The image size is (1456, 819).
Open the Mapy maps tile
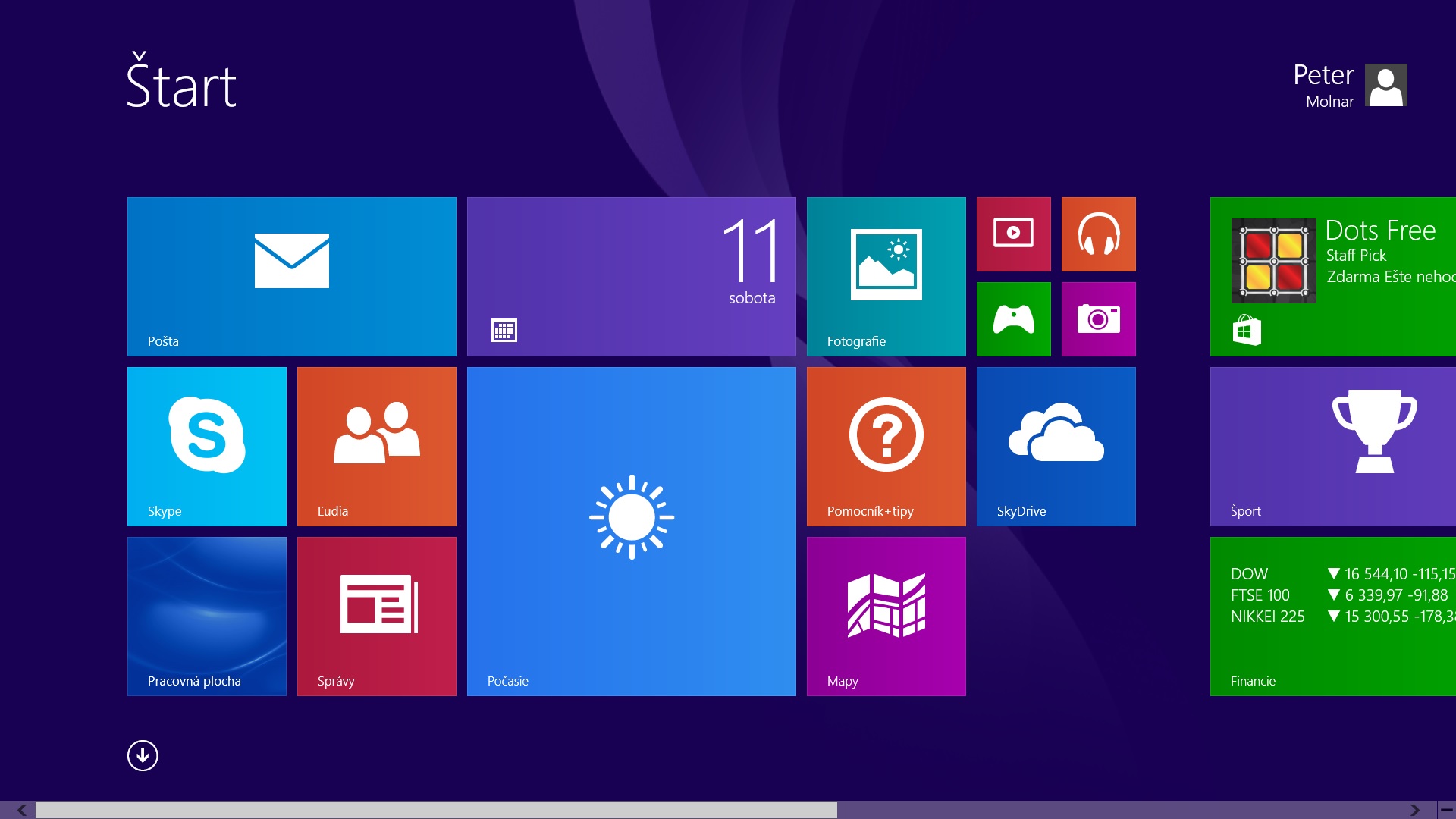coord(886,617)
